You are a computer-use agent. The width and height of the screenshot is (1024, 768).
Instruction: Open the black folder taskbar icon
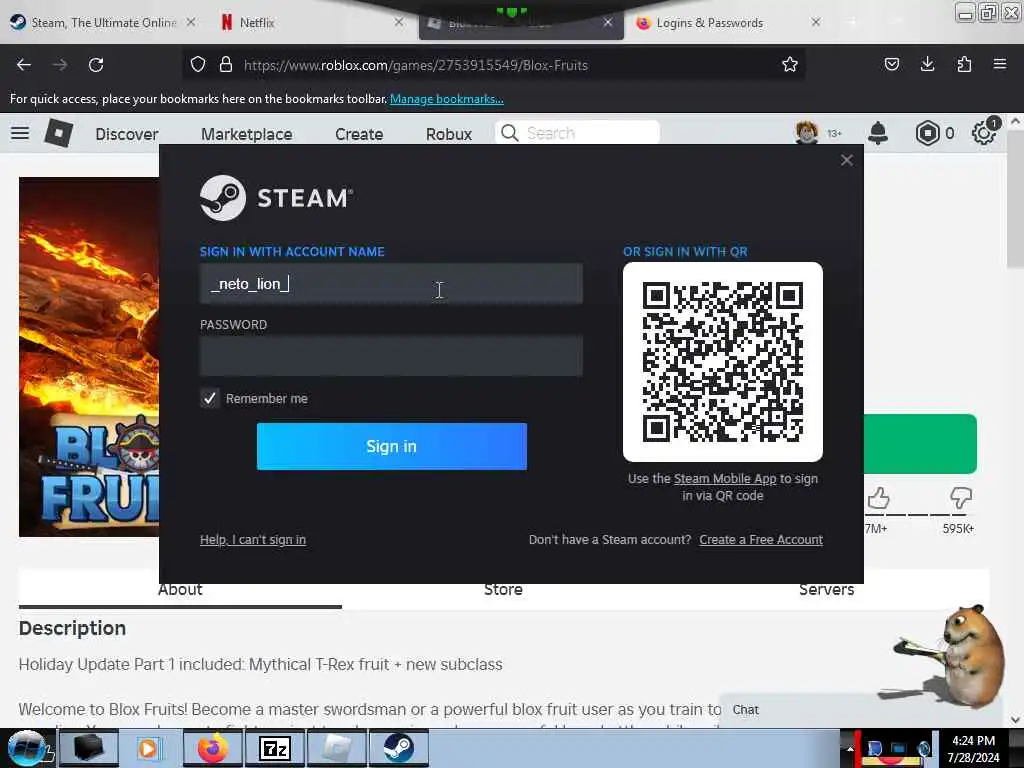(89, 748)
